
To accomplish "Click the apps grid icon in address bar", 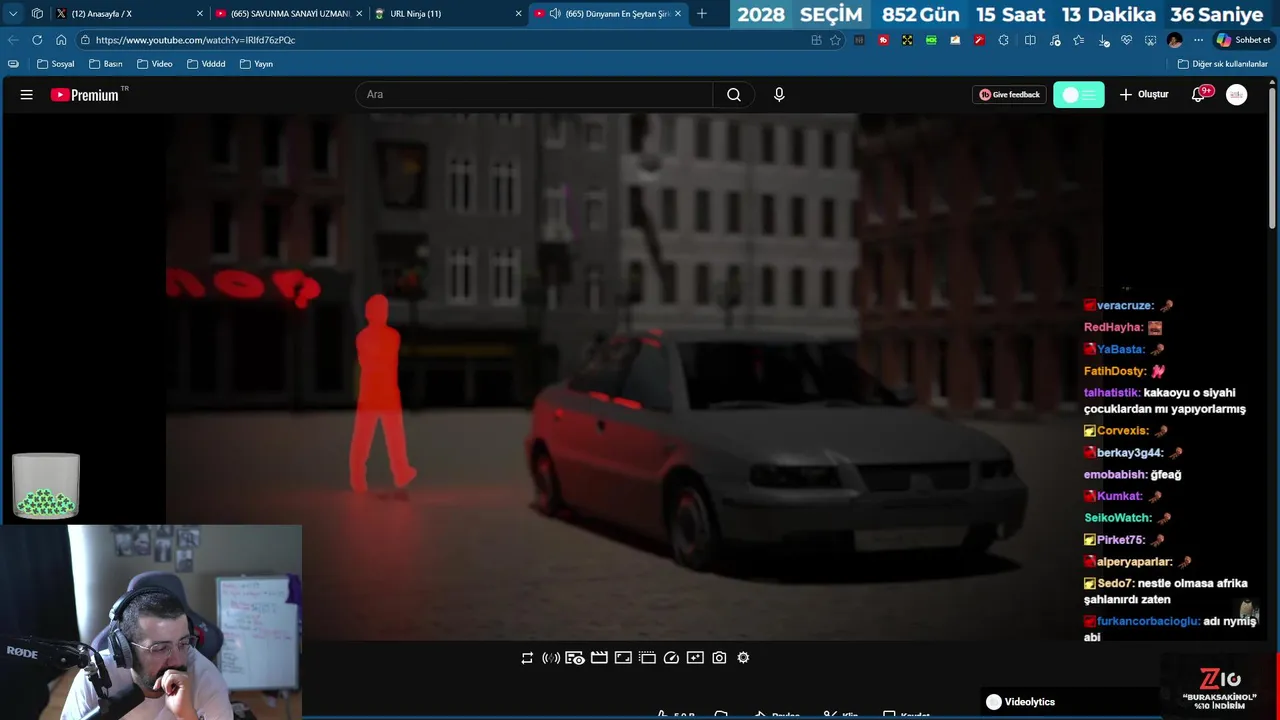I will pos(816,40).
